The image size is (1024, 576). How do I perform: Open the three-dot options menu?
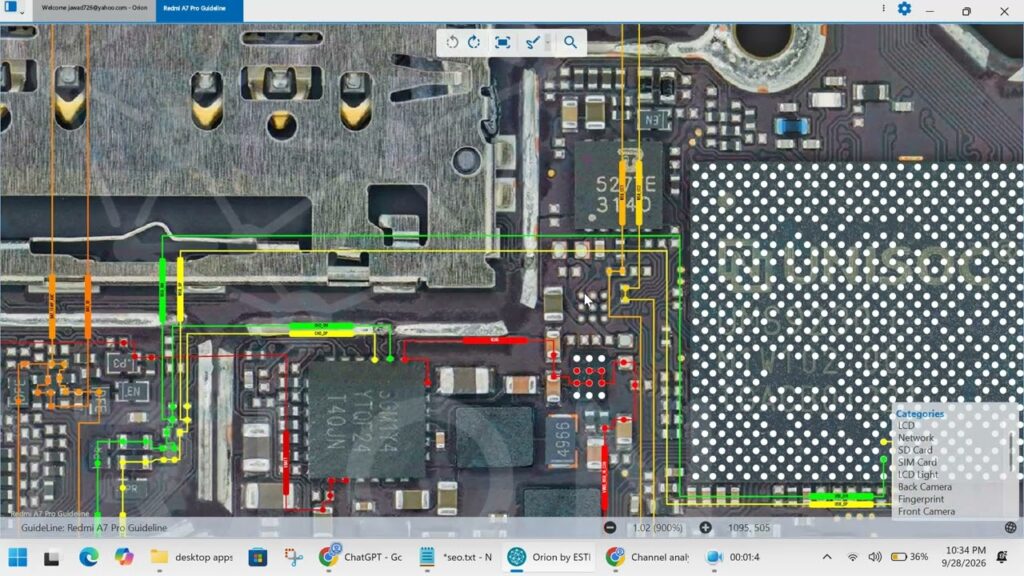point(883,9)
